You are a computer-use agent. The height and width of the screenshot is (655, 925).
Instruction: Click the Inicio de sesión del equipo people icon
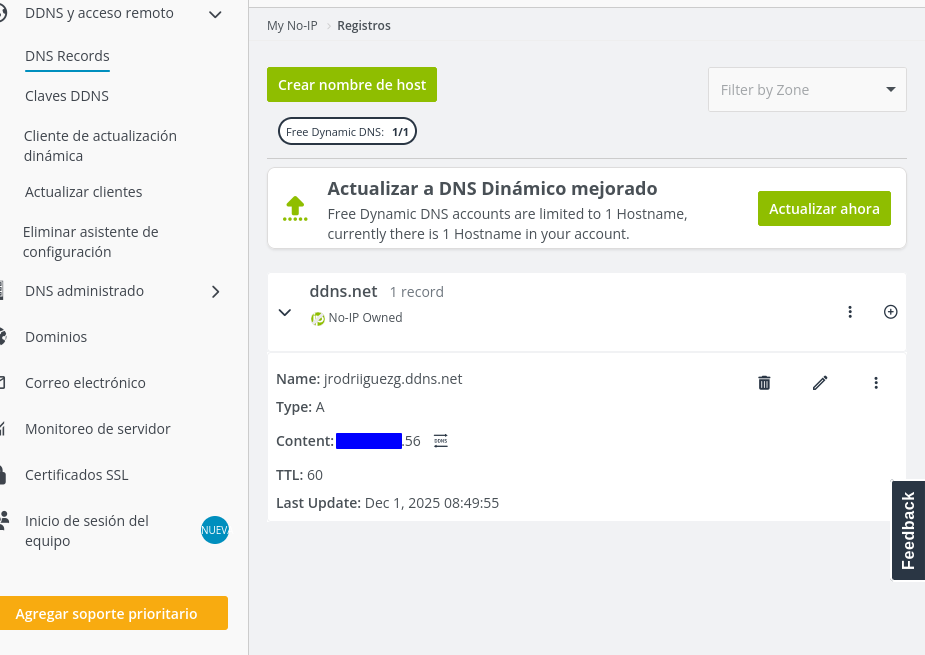pos(4,520)
